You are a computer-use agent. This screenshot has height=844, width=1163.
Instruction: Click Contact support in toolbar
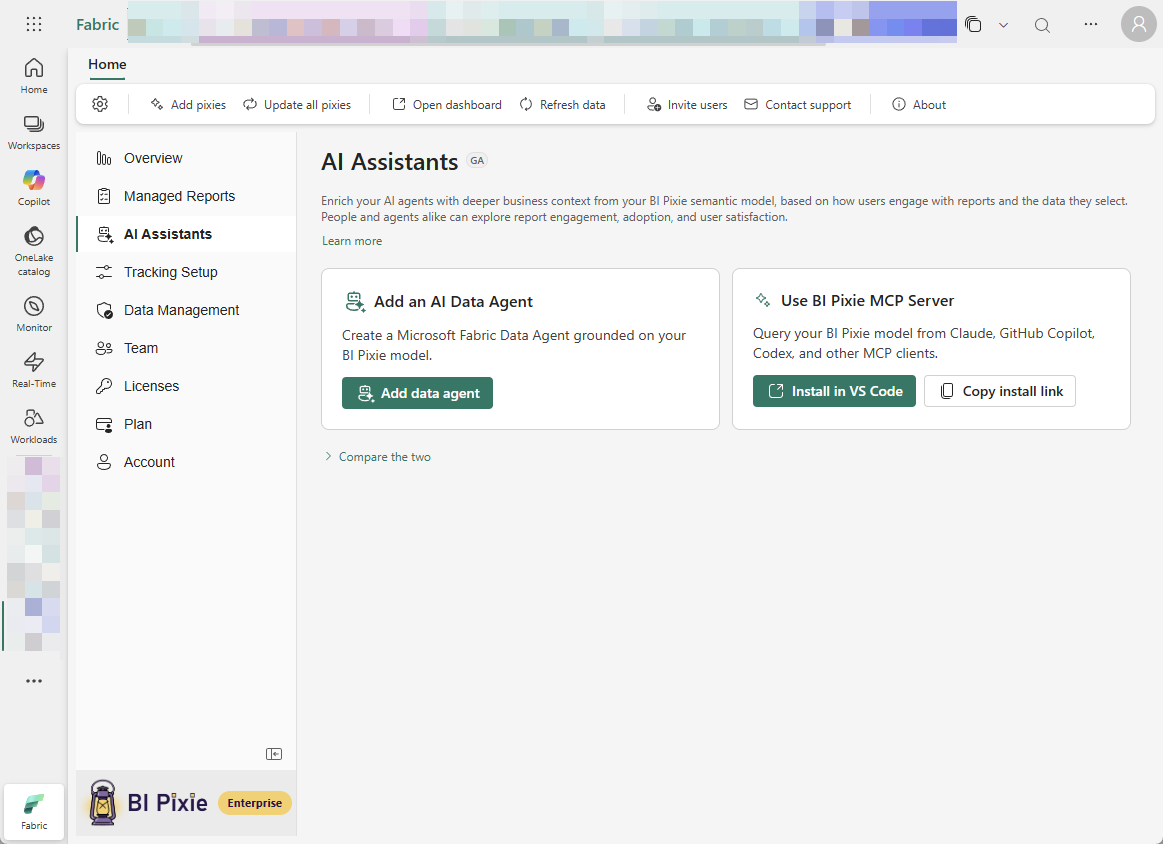(798, 105)
